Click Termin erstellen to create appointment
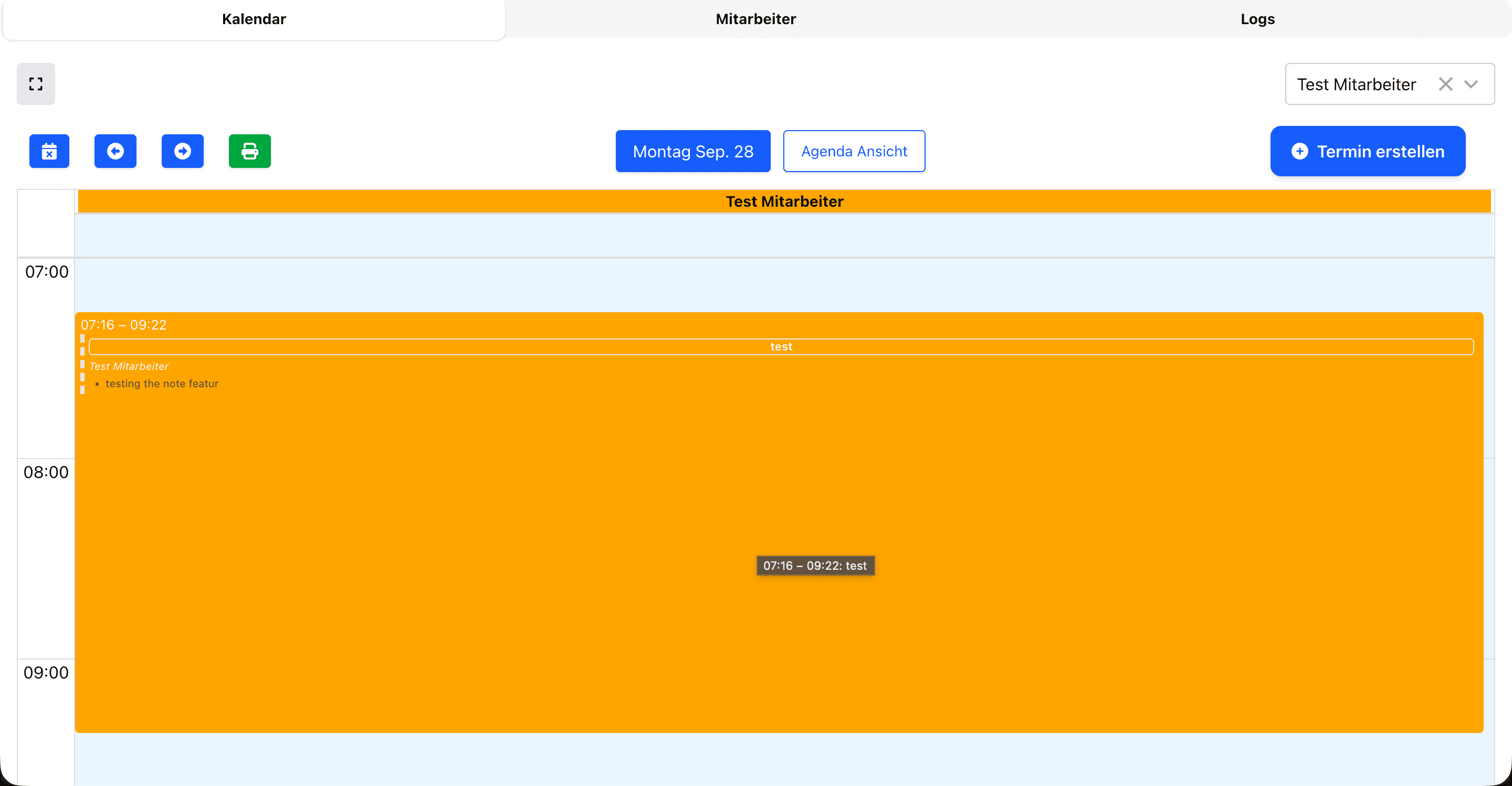This screenshot has width=1512, height=786. (x=1368, y=151)
